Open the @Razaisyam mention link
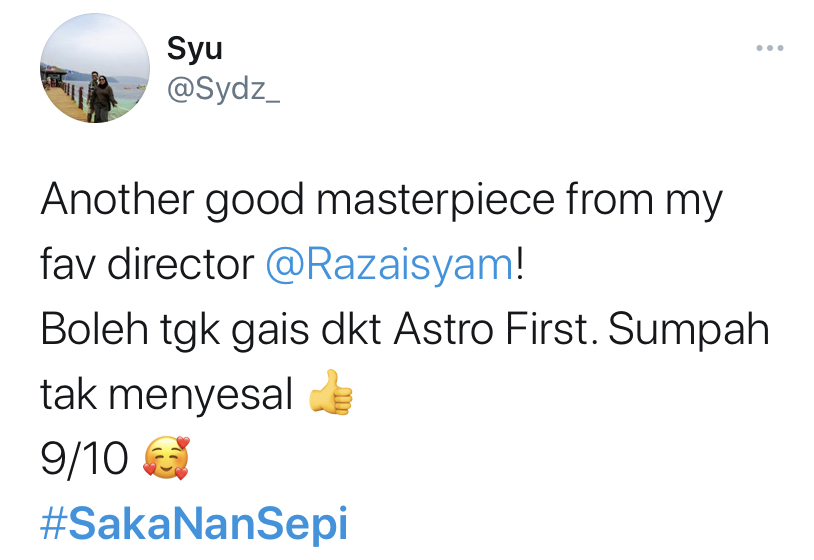The height and width of the screenshot is (560, 814). pyautogui.click(x=389, y=265)
